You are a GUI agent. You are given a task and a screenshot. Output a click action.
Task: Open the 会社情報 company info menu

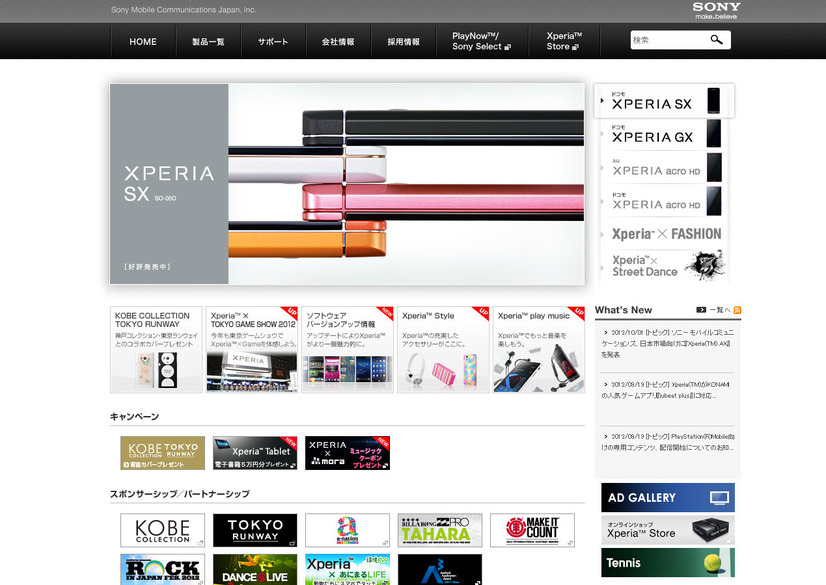click(338, 42)
